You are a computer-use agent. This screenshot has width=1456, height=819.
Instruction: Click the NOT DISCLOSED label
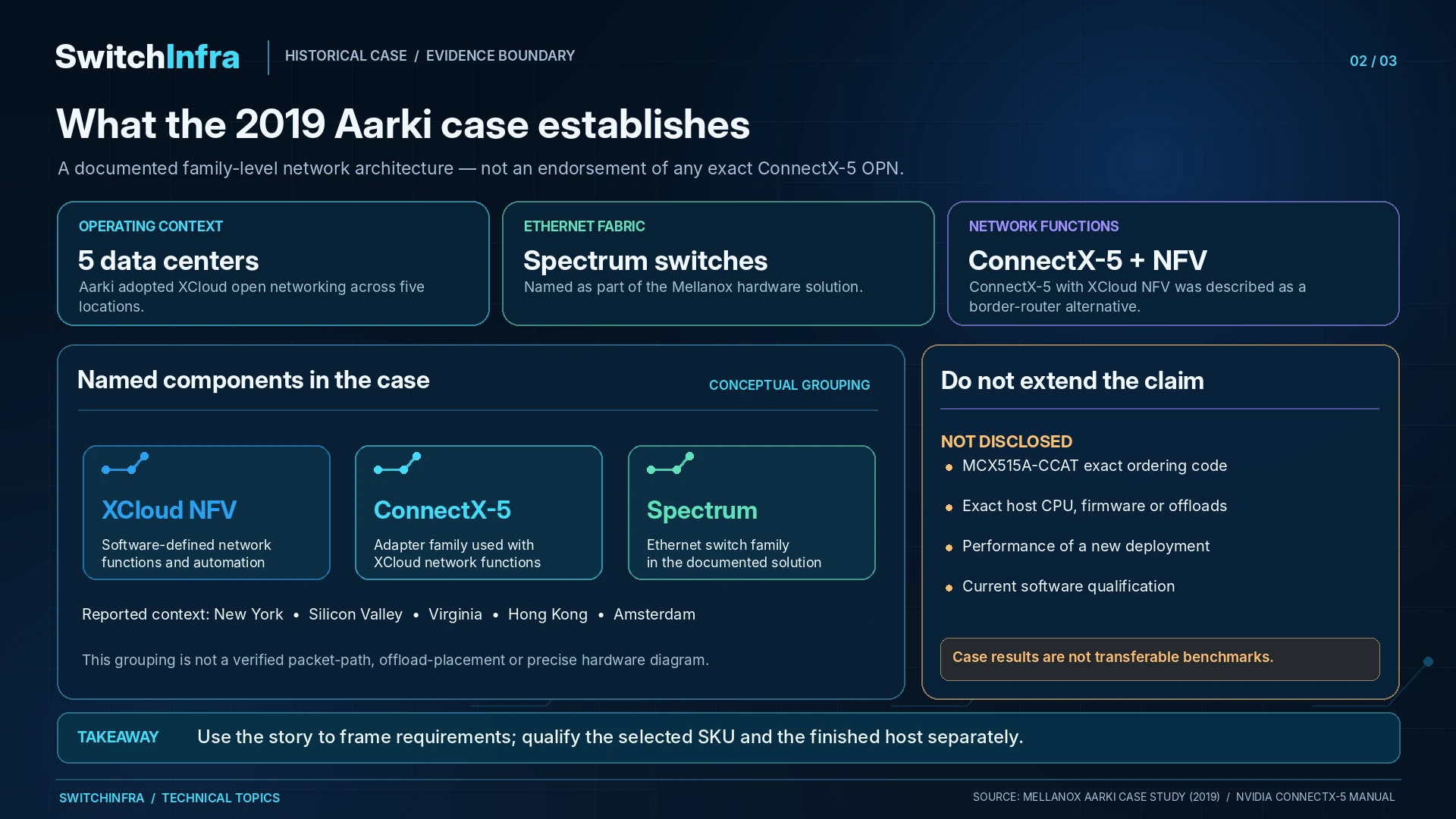(1006, 441)
